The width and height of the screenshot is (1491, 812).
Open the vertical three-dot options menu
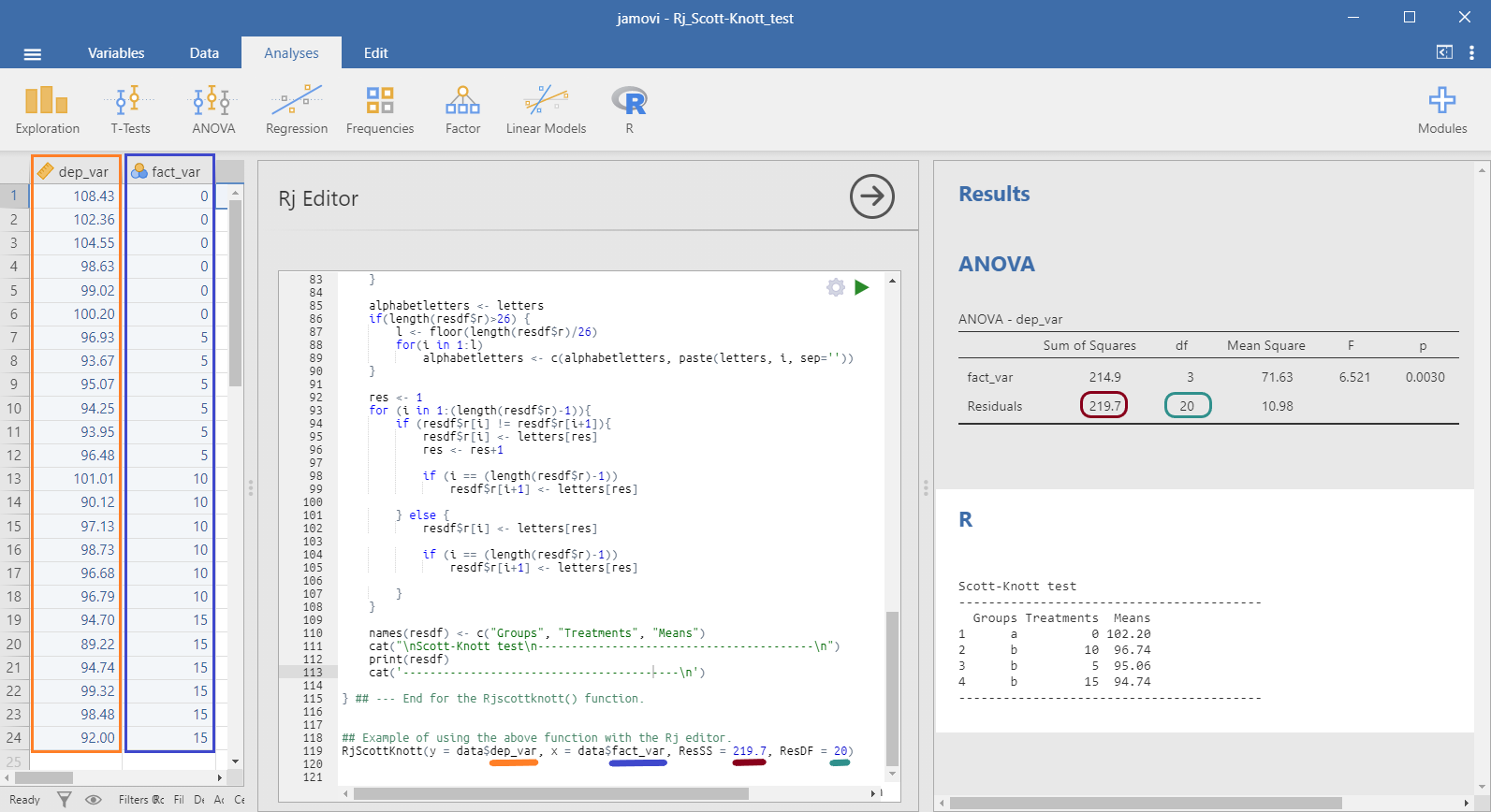click(1471, 52)
